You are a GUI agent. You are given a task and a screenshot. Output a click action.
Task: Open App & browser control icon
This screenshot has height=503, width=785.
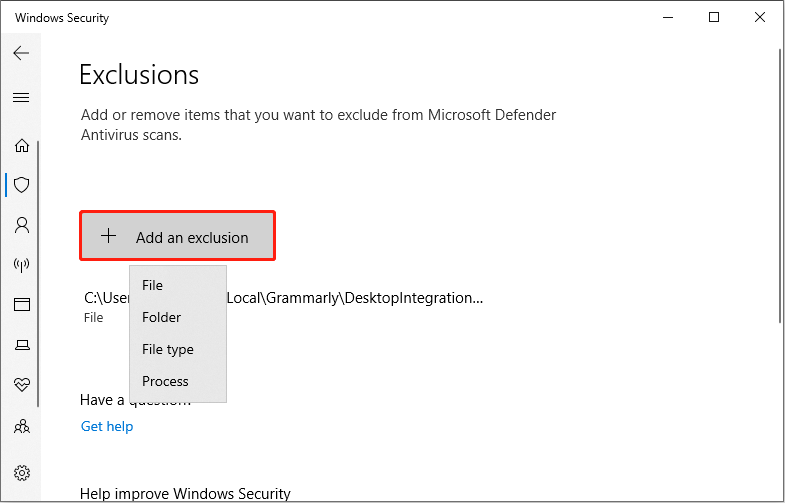click(21, 305)
